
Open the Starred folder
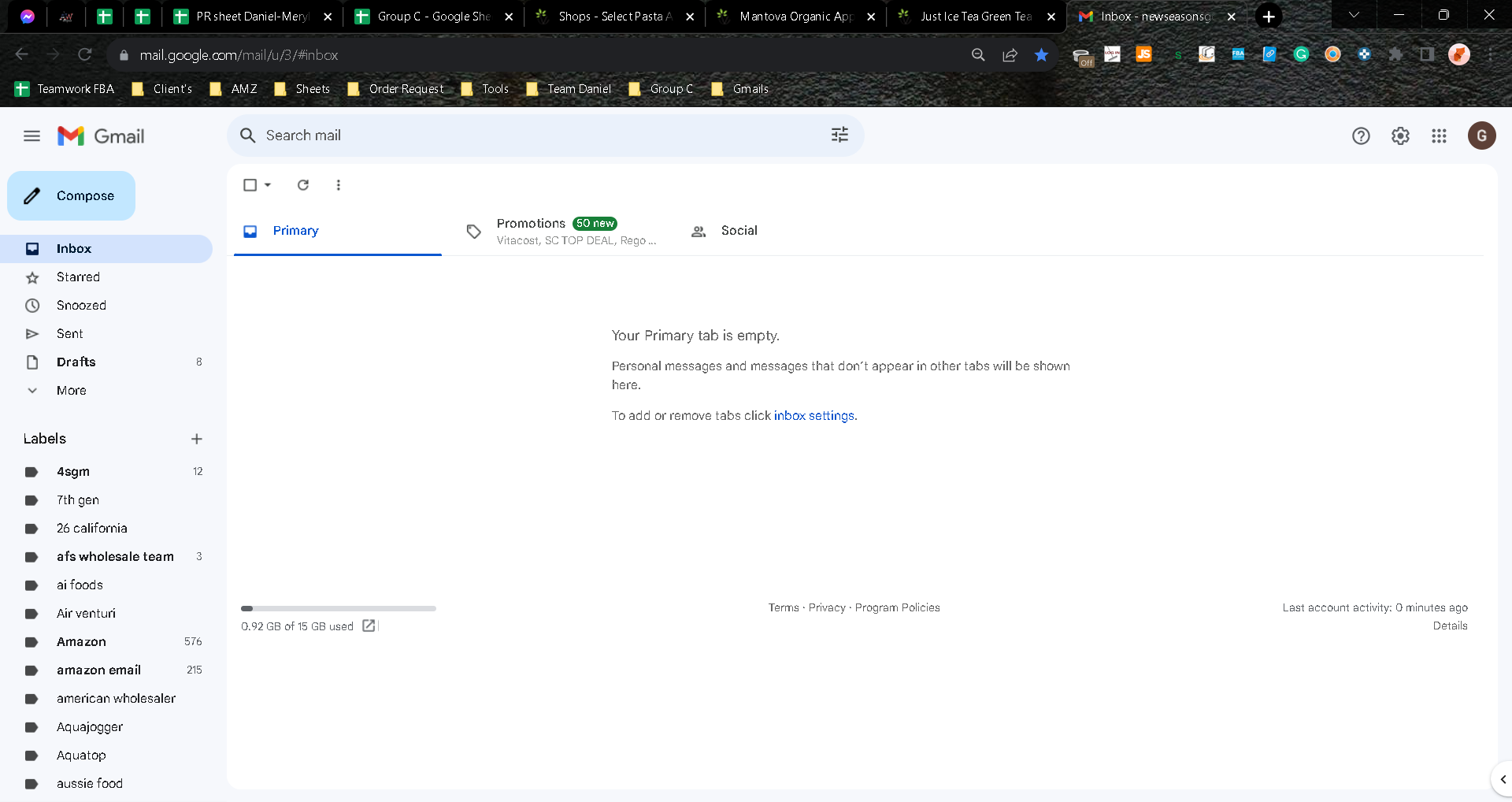tap(106, 277)
